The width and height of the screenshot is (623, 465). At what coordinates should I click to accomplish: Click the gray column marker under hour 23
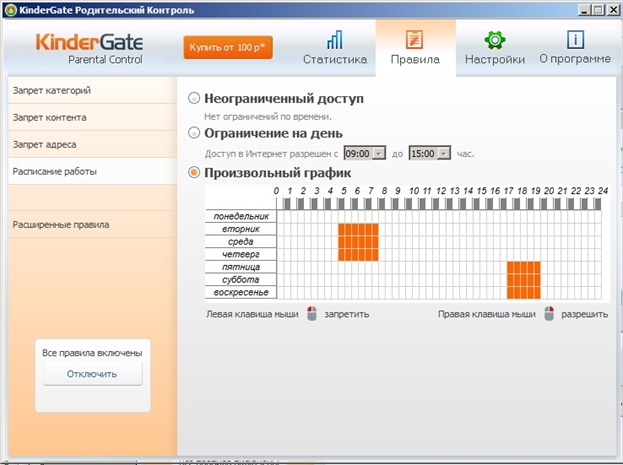click(584, 204)
